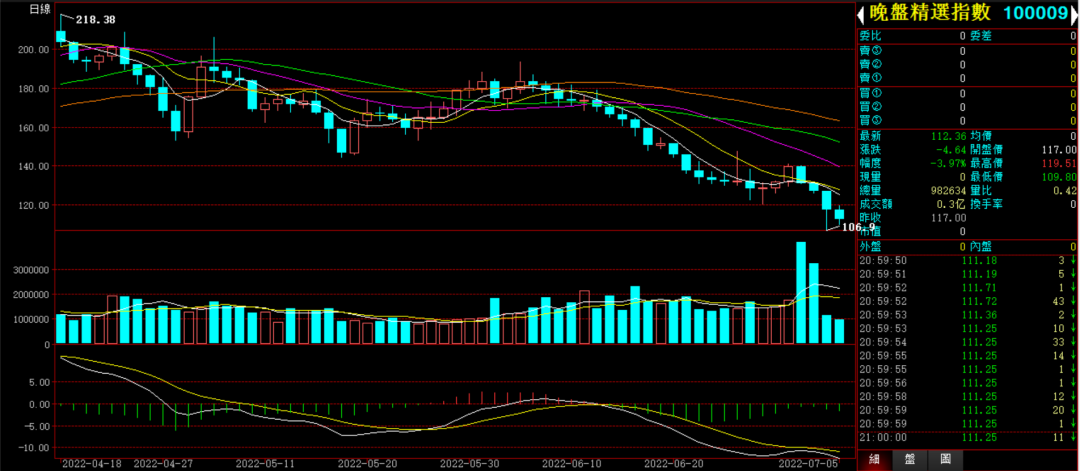The width and height of the screenshot is (1080, 471).
Task: Select the 買③ bid row label
Action: (870, 121)
